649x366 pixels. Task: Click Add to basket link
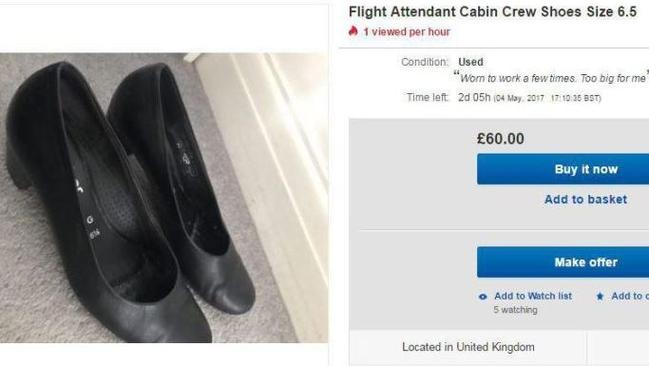coord(585,199)
